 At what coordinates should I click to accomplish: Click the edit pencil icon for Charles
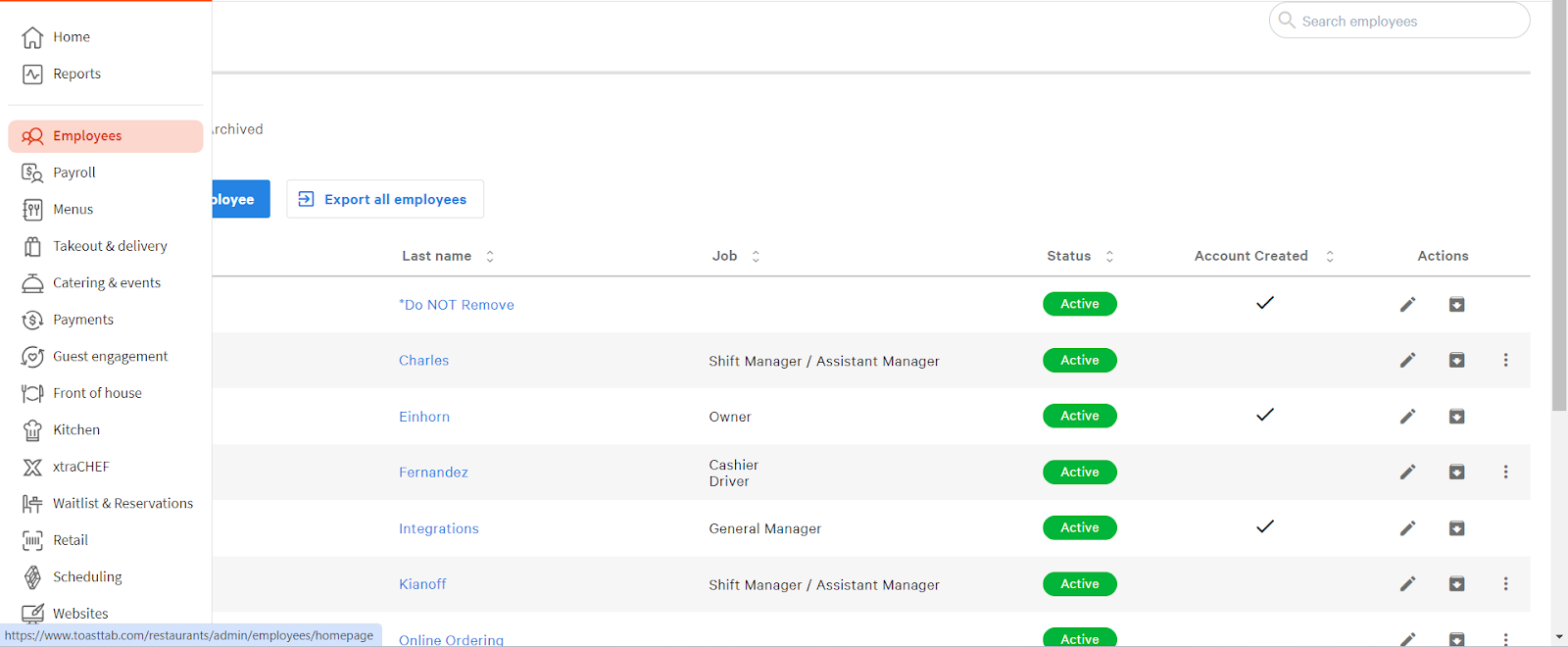[1407, 361]
